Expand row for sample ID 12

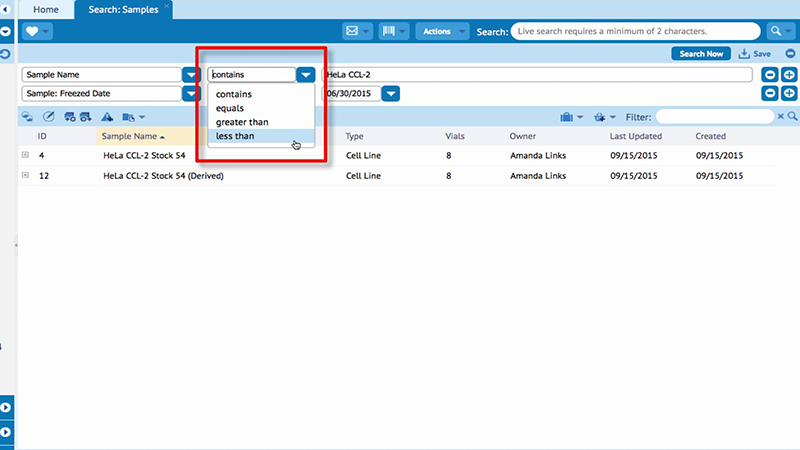click(x=25, y=176)
